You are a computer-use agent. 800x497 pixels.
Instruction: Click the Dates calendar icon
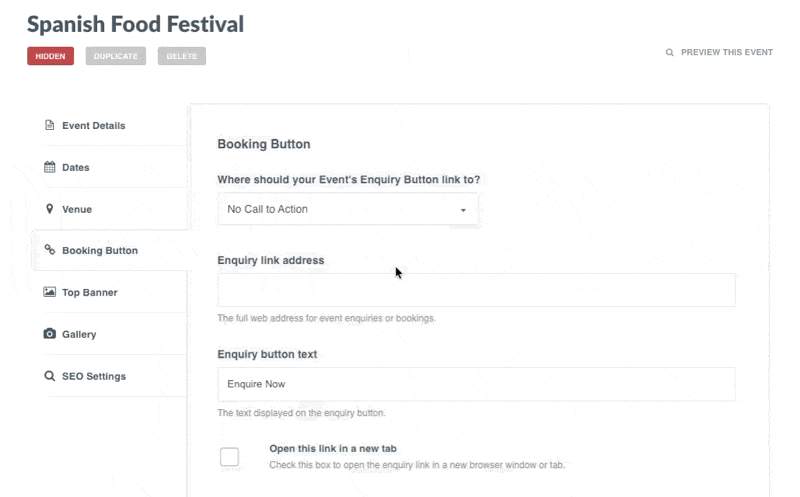click(49, 168)
